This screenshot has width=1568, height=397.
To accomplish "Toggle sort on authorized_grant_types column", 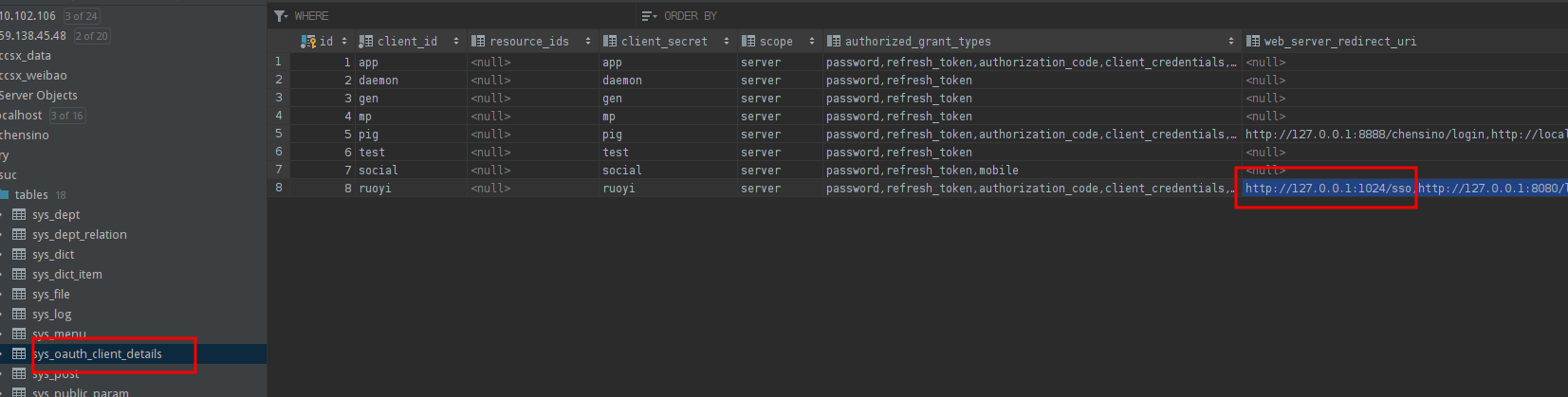I will [x=1231, y=42].
